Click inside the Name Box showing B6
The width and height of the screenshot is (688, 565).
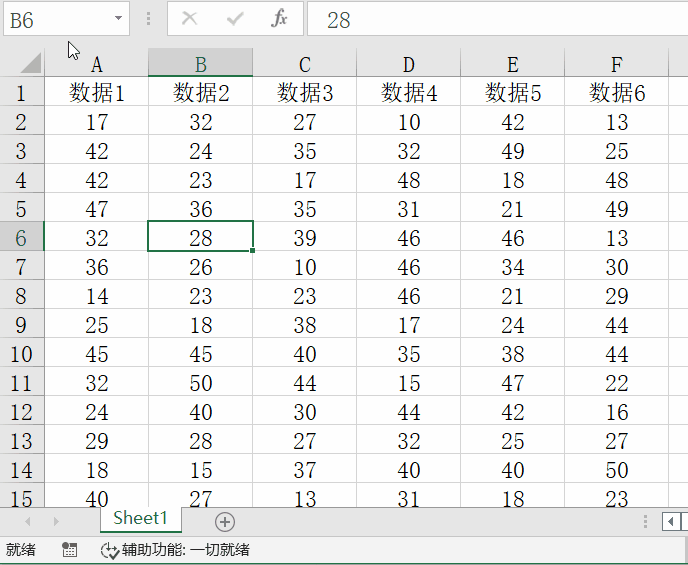pyautogui.click(x=56, y=19)
